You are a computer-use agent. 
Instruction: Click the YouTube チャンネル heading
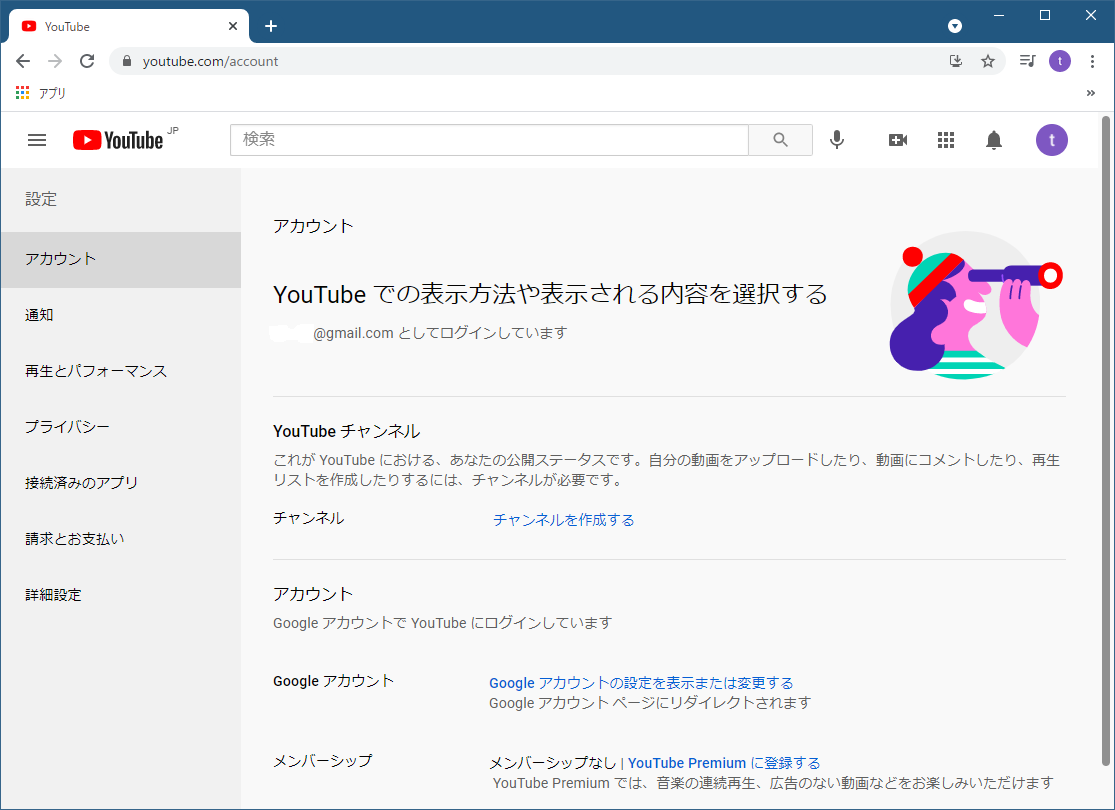coord(346,432)
